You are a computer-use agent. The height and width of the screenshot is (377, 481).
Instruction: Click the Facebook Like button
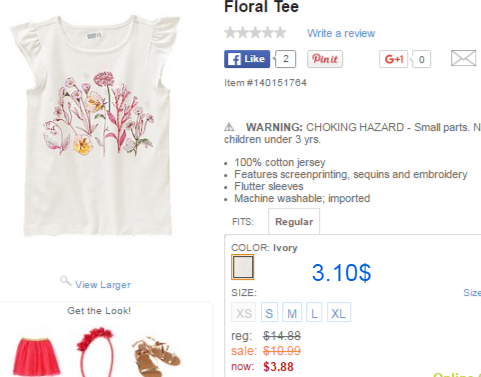[x=247, y=59]
